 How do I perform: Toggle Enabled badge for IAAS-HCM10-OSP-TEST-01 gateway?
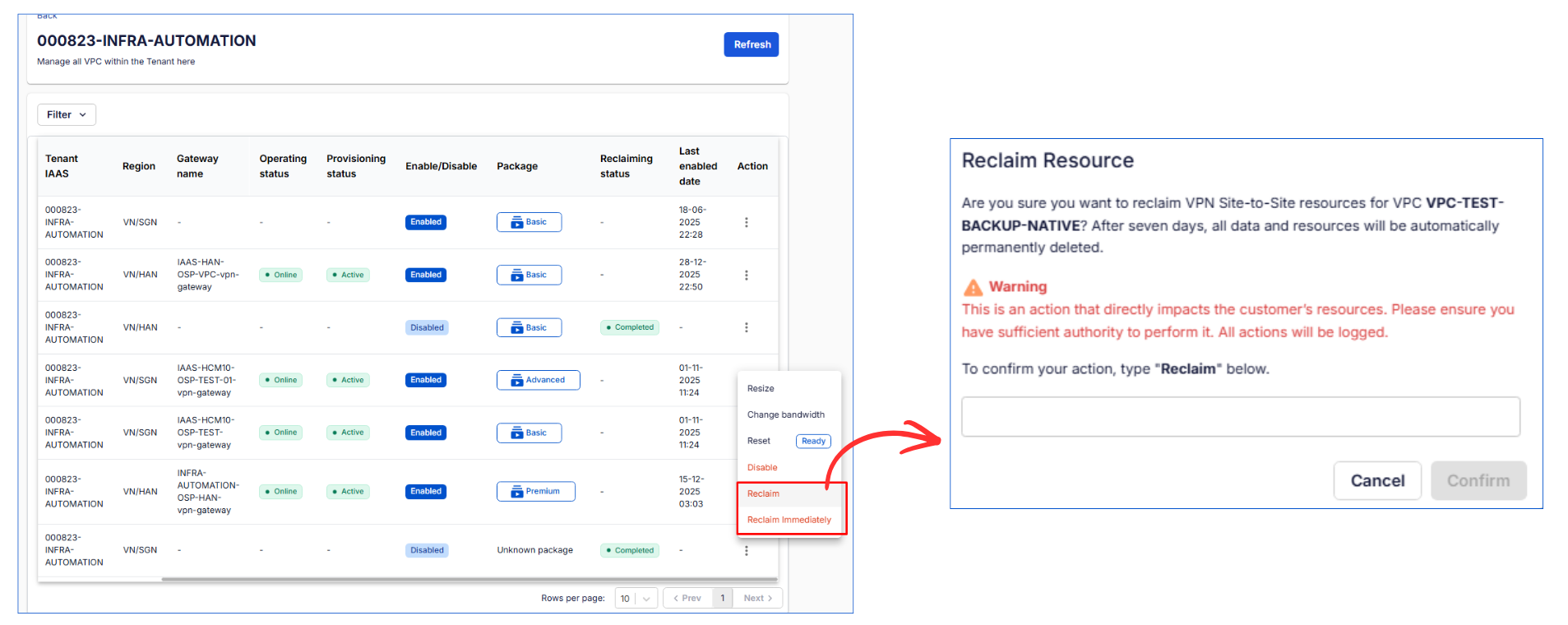click(x=426, y=380)
